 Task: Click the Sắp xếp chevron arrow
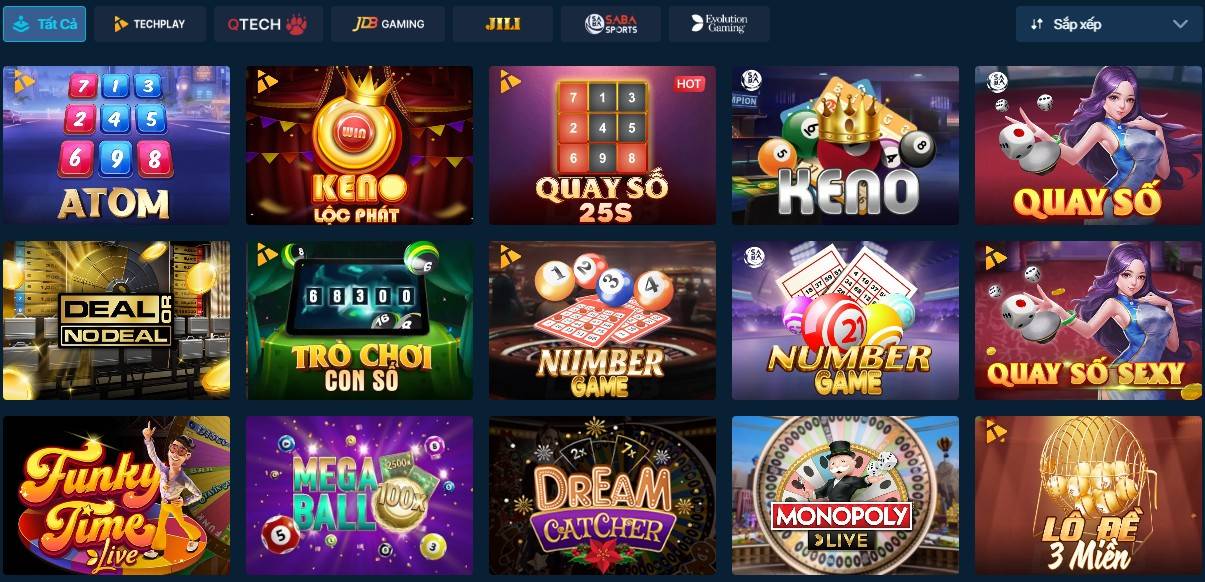point(1180,24)
